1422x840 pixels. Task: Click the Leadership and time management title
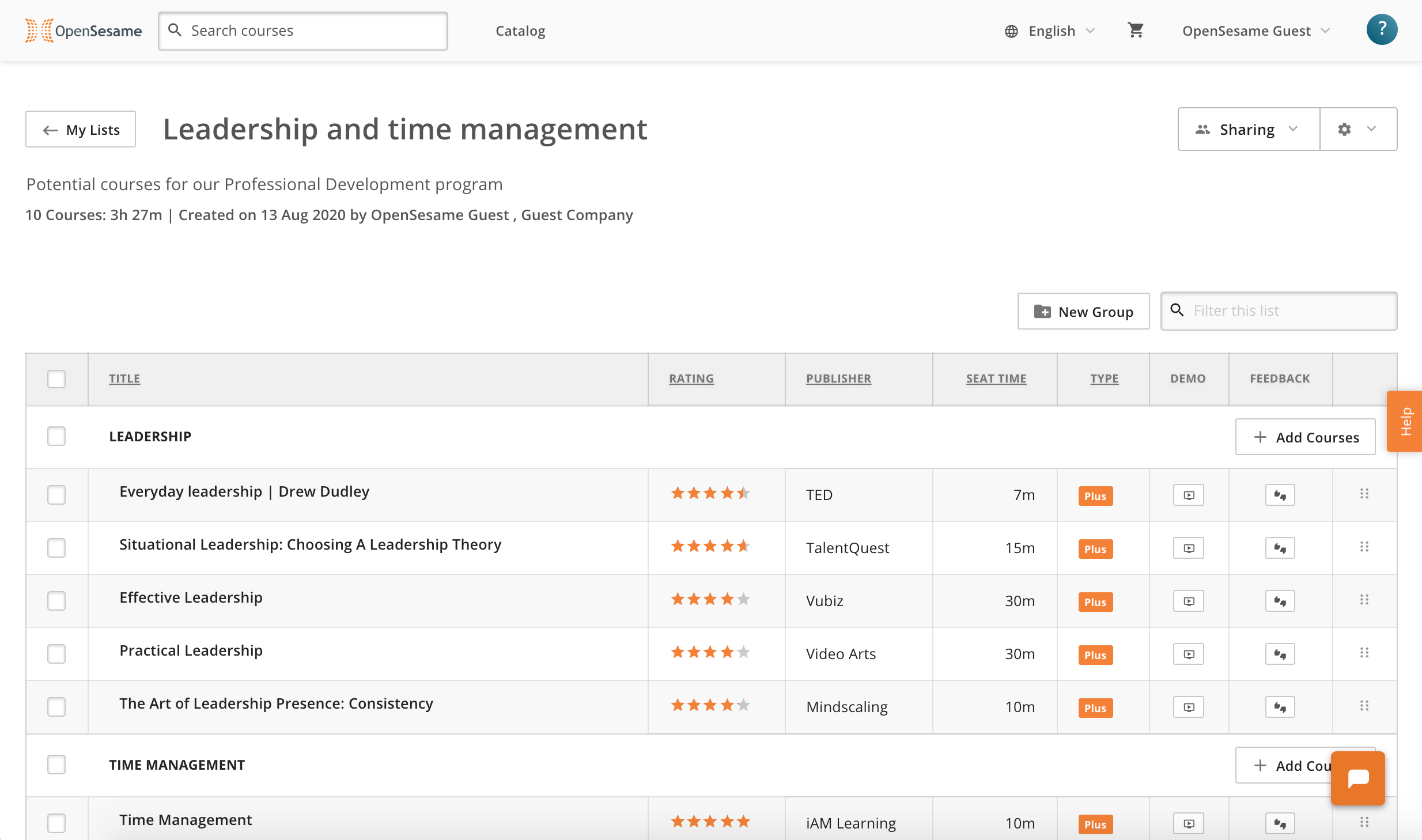coord(405,129)
